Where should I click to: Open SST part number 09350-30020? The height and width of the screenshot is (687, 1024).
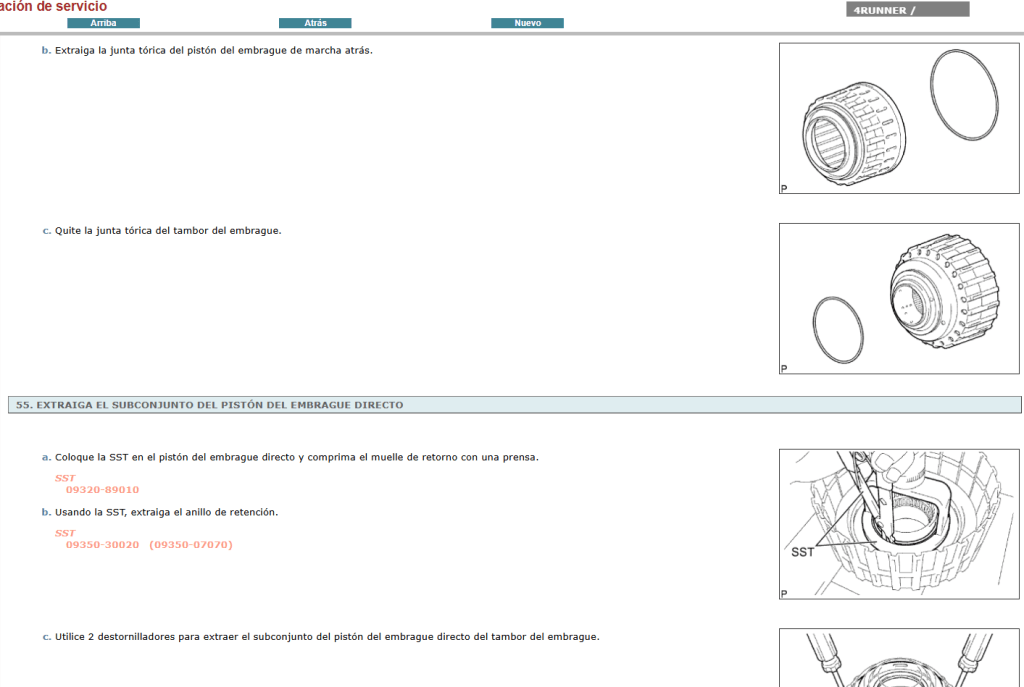(102, 545)
